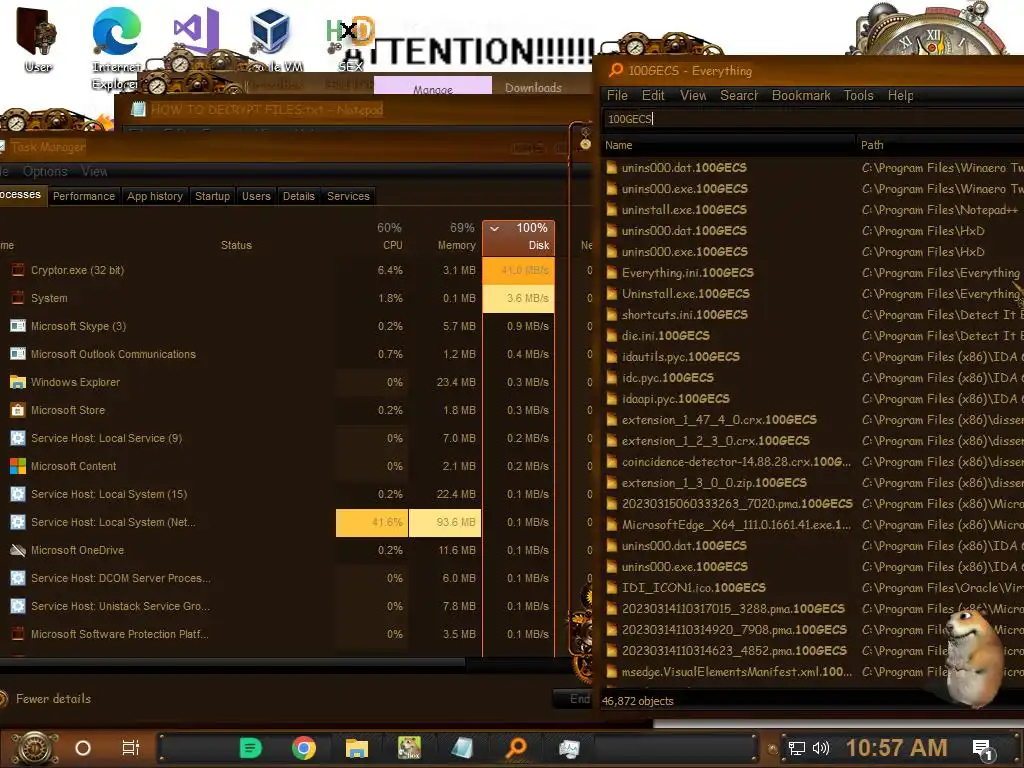
Task: Open the Start button on the taskbar
Action: (33, 748)
